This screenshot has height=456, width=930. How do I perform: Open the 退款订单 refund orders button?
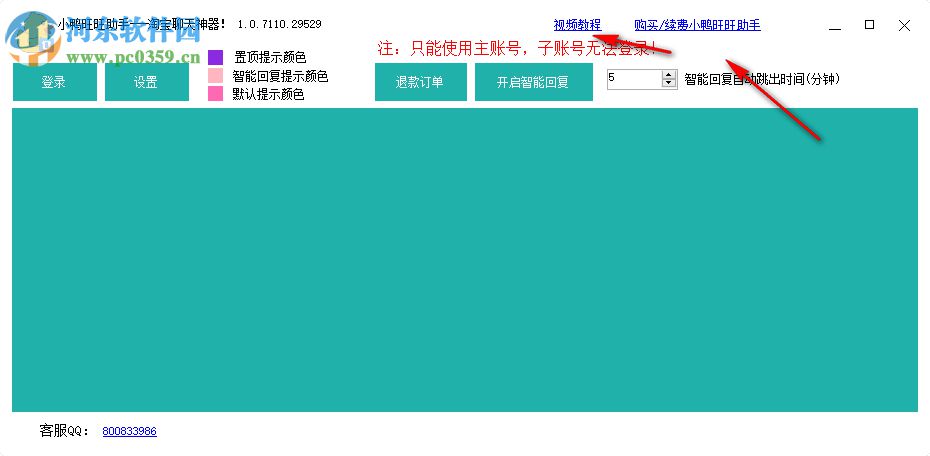click(x=421, y=82)
